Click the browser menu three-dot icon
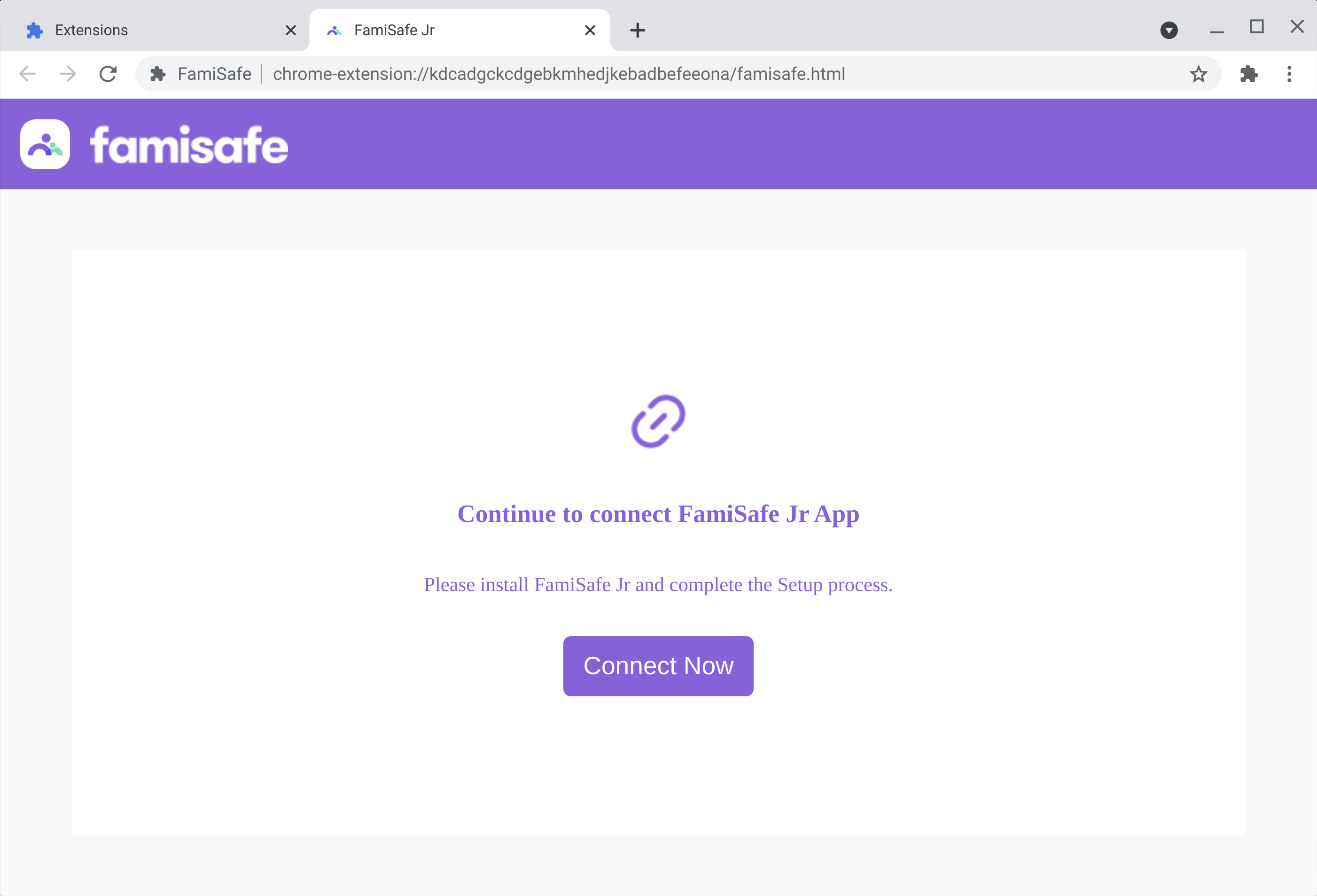Viewport: 1317px width, 896px height. point(1290,73)
